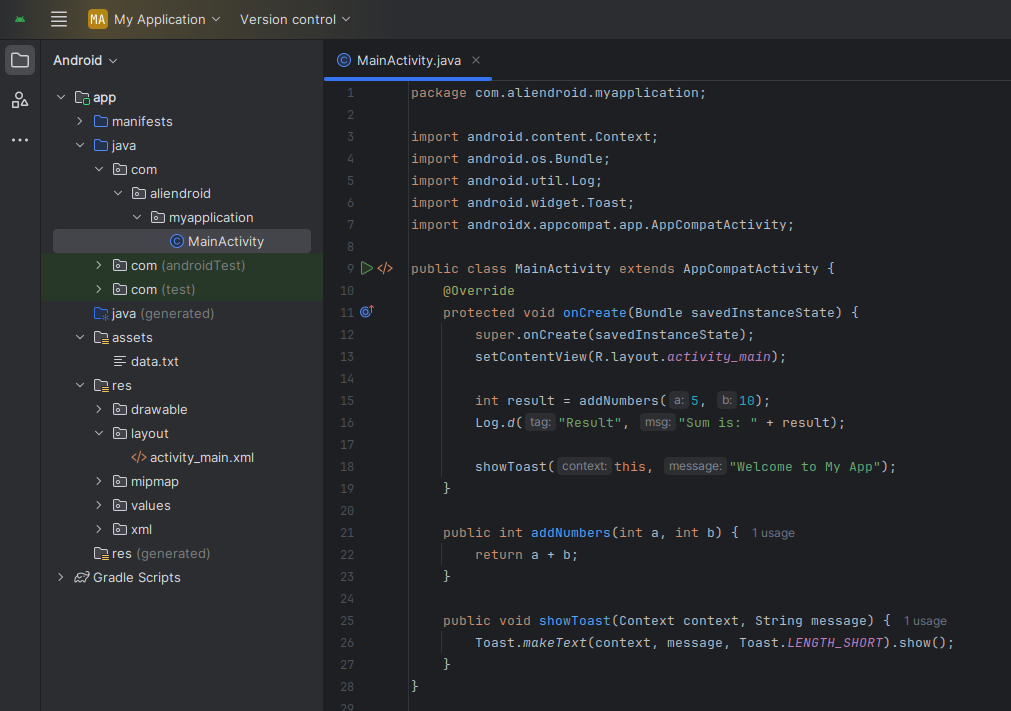Expand the com (androidTest) package
1011x711 pixels.
pos(99,266)
